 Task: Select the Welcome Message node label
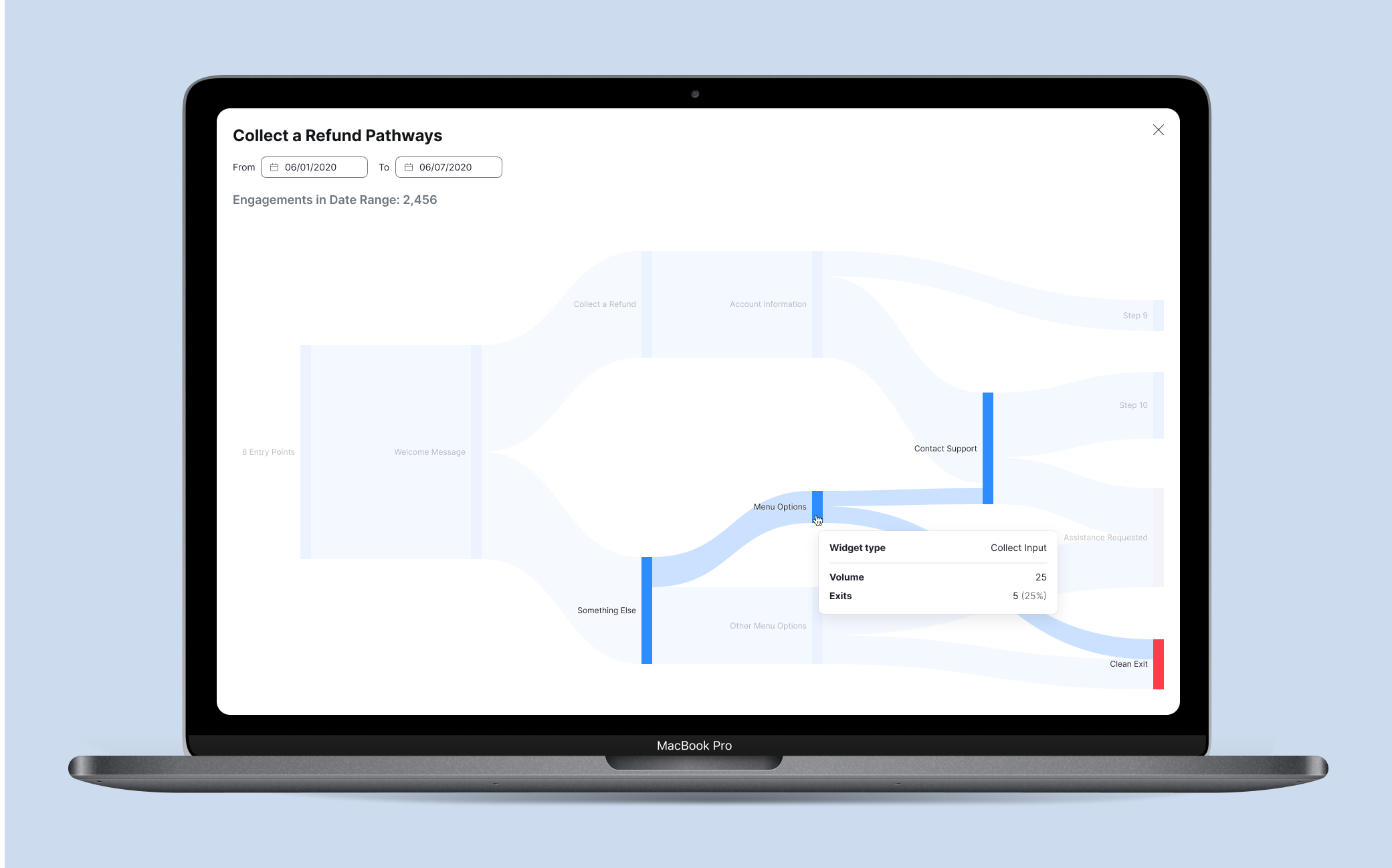pos(429,452)
